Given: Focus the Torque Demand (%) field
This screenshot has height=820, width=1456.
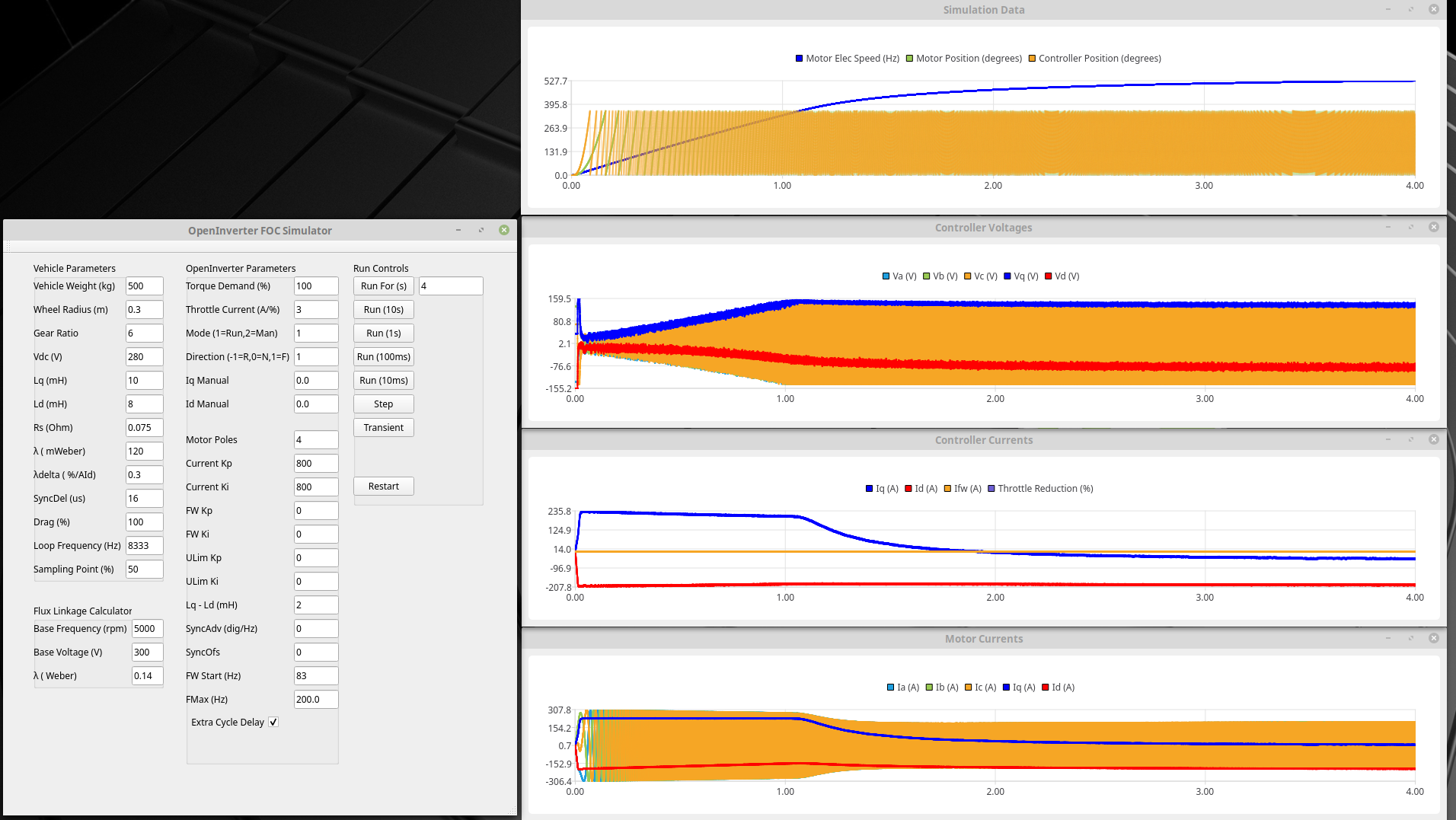Looking at the screenshot, I should [x=315, y=286].
